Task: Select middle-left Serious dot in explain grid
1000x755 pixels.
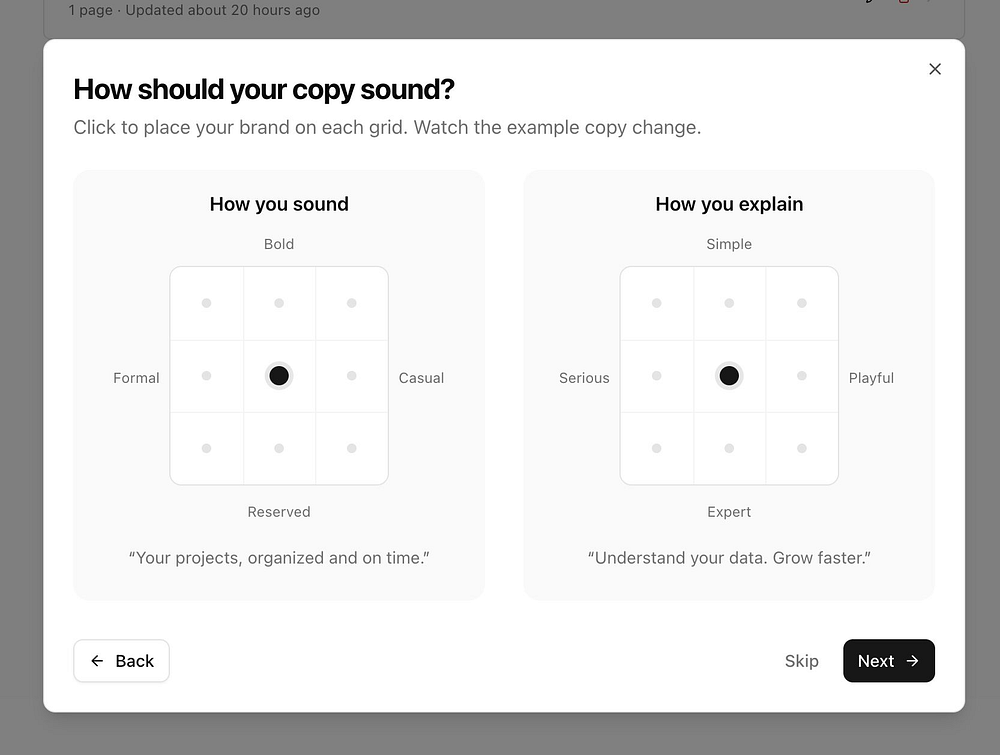Action: point(656,376)
